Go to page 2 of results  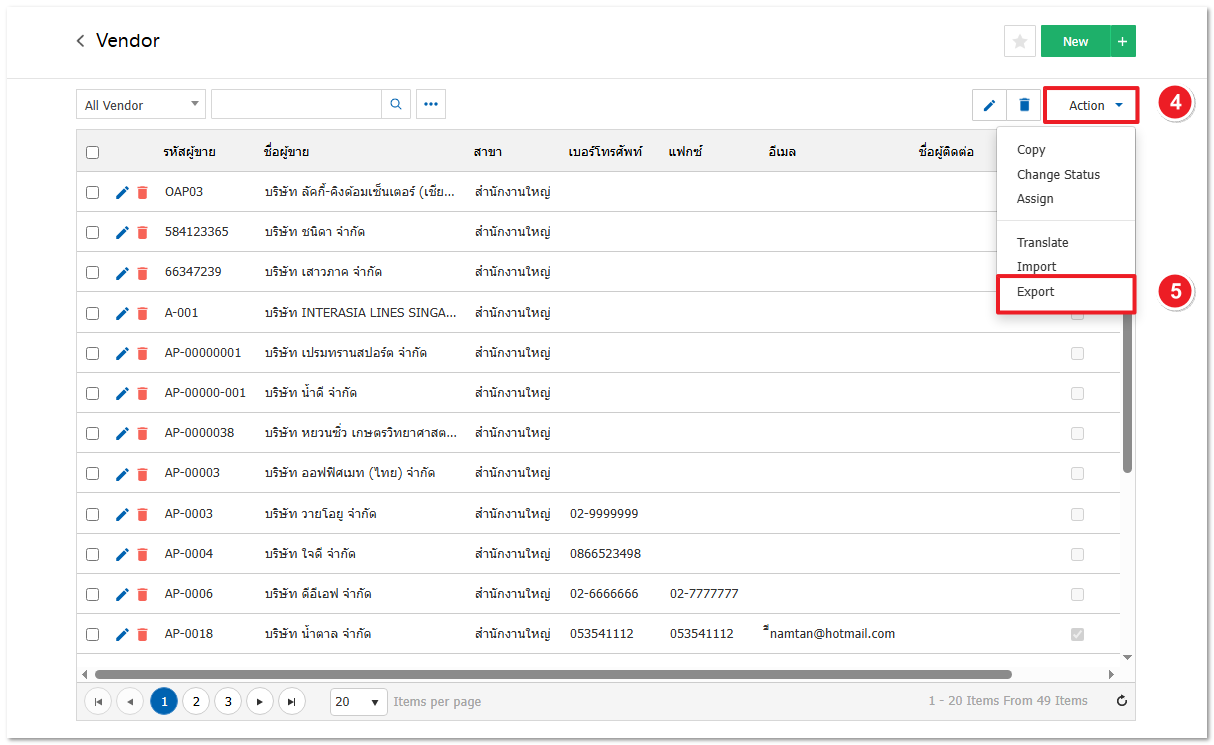coord(196,702)
